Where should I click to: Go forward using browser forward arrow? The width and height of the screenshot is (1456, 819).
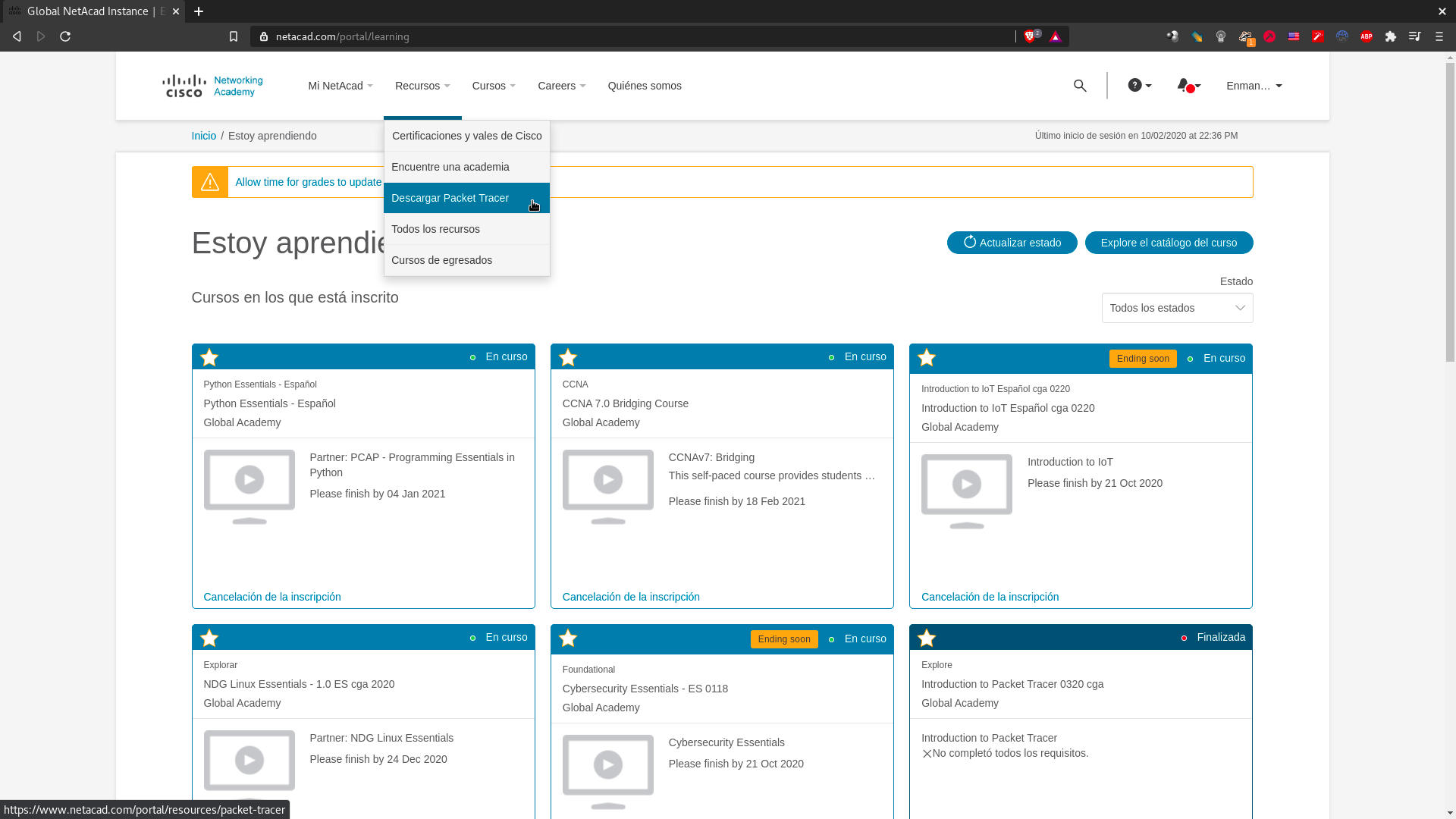tap(41, 36)
